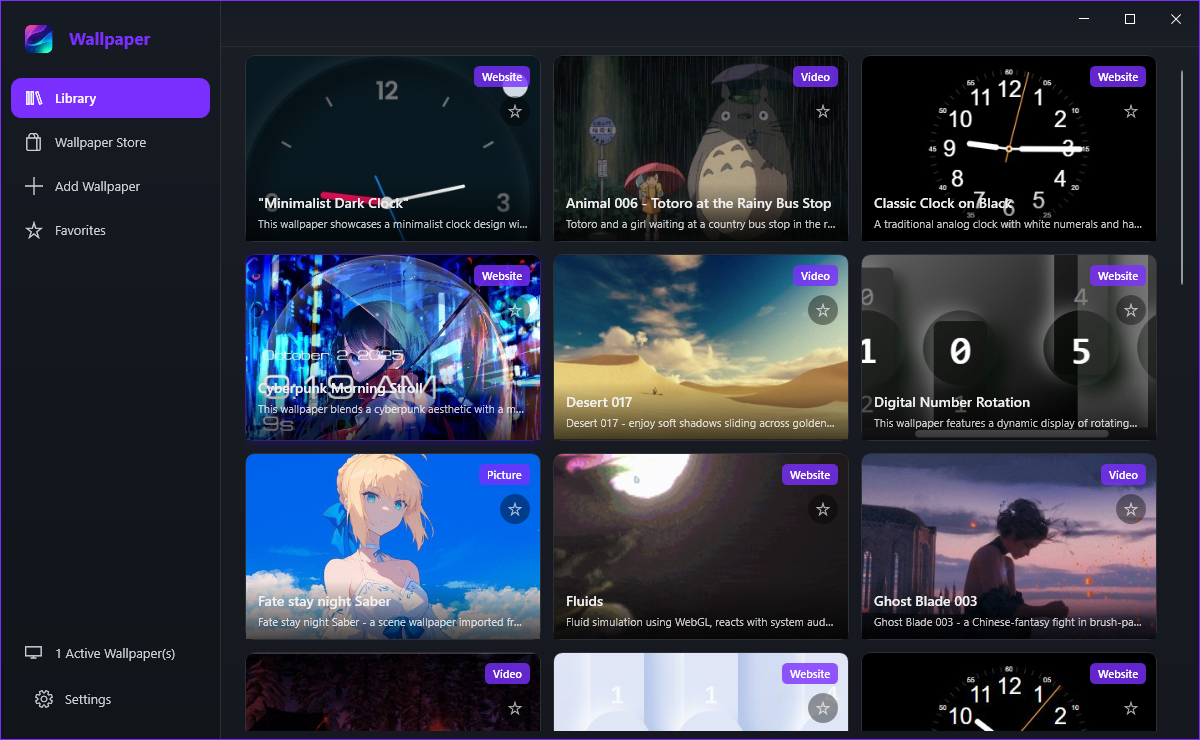
Task: Click the Add Wallpaper plus icon
Action: 34,186
